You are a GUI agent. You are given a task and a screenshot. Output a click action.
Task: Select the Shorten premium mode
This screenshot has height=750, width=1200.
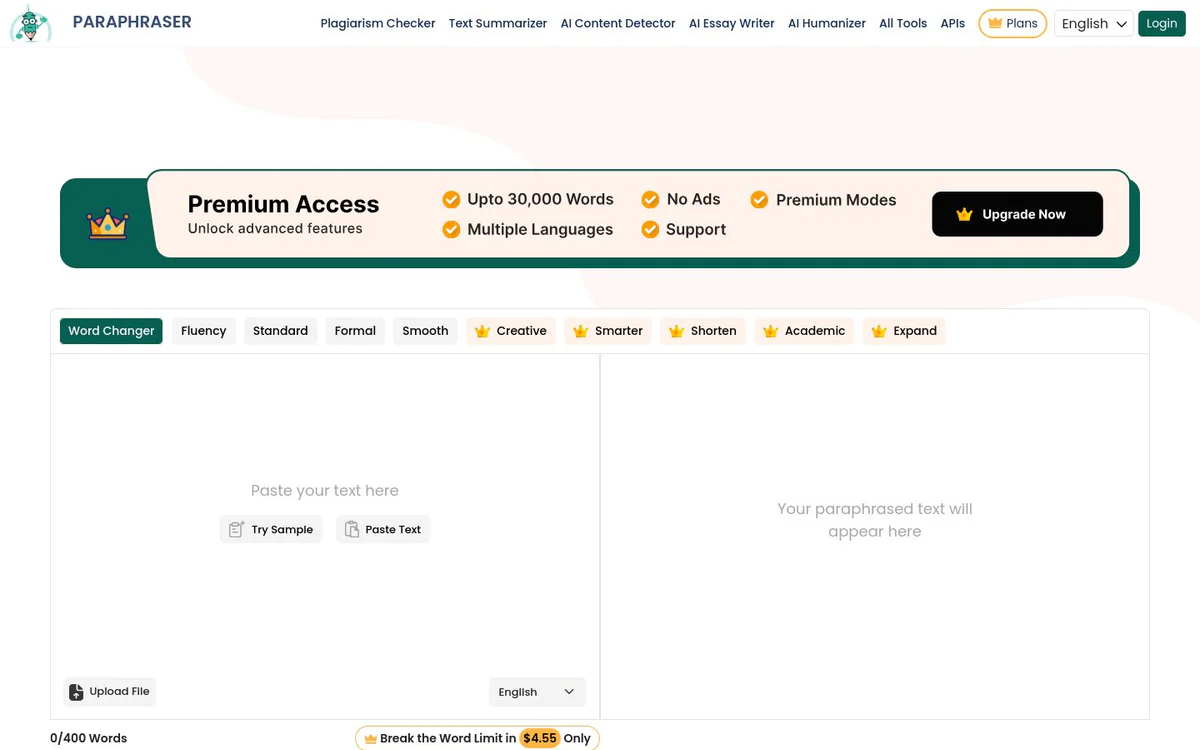702,331
